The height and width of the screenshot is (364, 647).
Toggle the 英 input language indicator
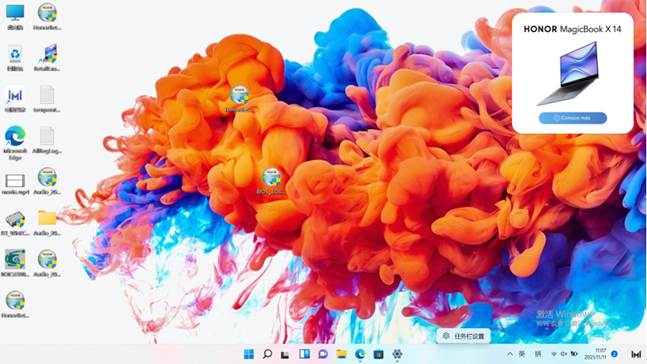[522, 354]
